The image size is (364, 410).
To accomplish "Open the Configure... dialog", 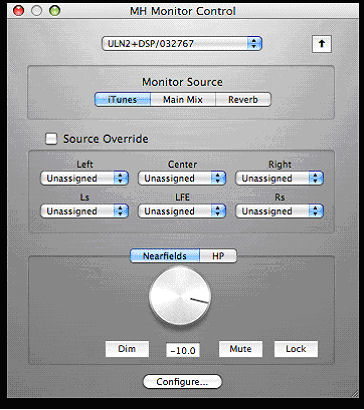I will click(182, 382).
